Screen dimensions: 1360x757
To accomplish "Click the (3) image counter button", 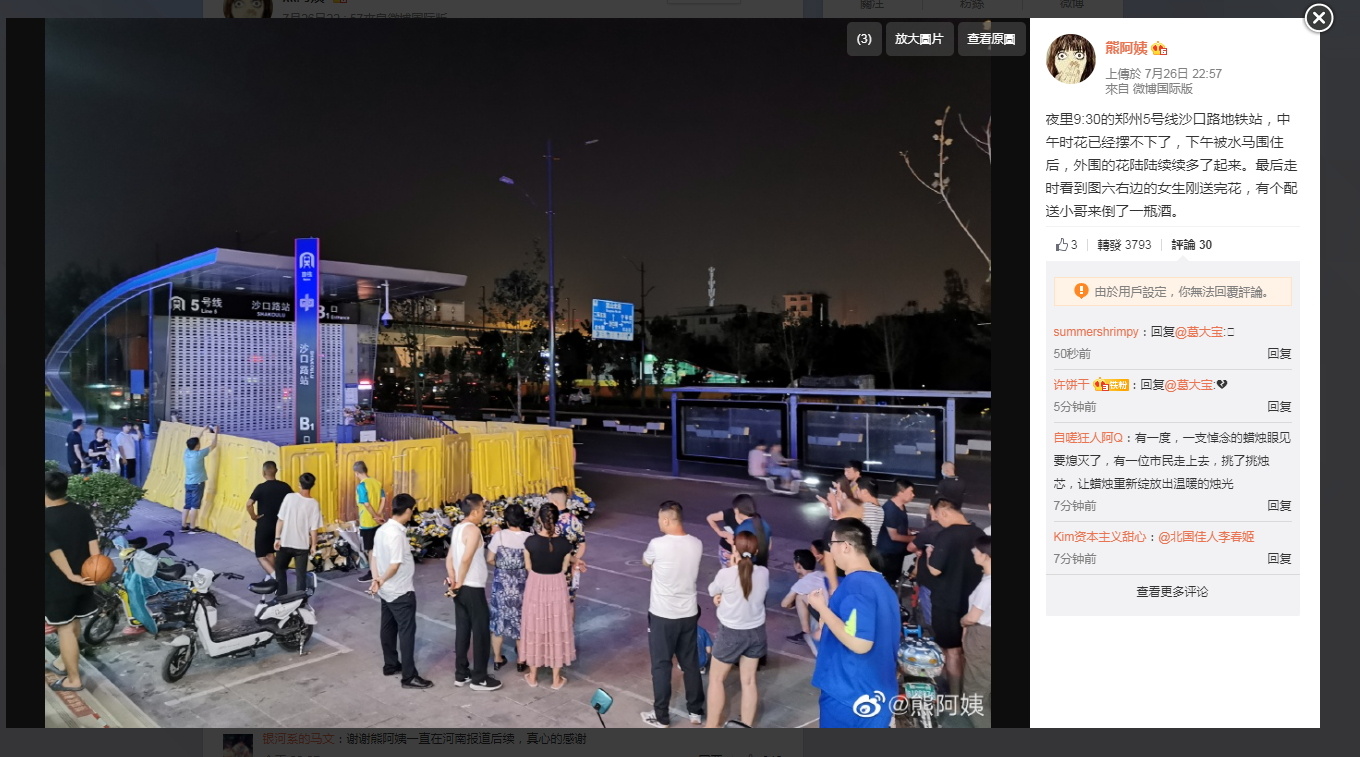I will [864, 39].
